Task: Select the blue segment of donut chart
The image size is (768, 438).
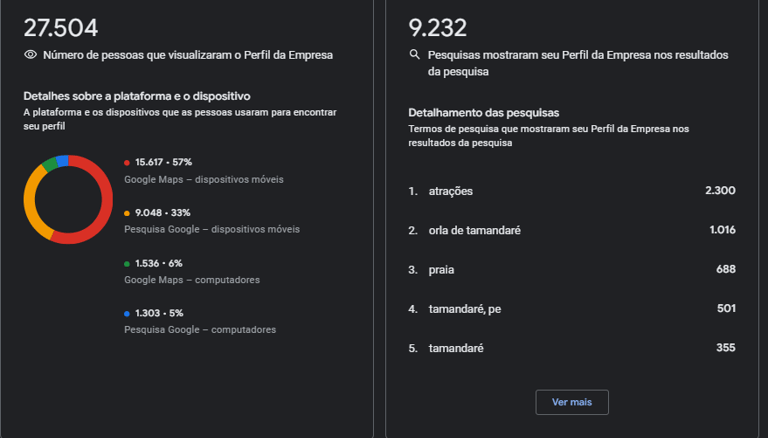Action: tap(62, 161)
